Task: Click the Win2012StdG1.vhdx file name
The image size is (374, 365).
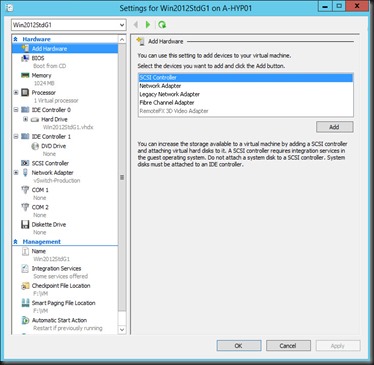Action: 68,127
